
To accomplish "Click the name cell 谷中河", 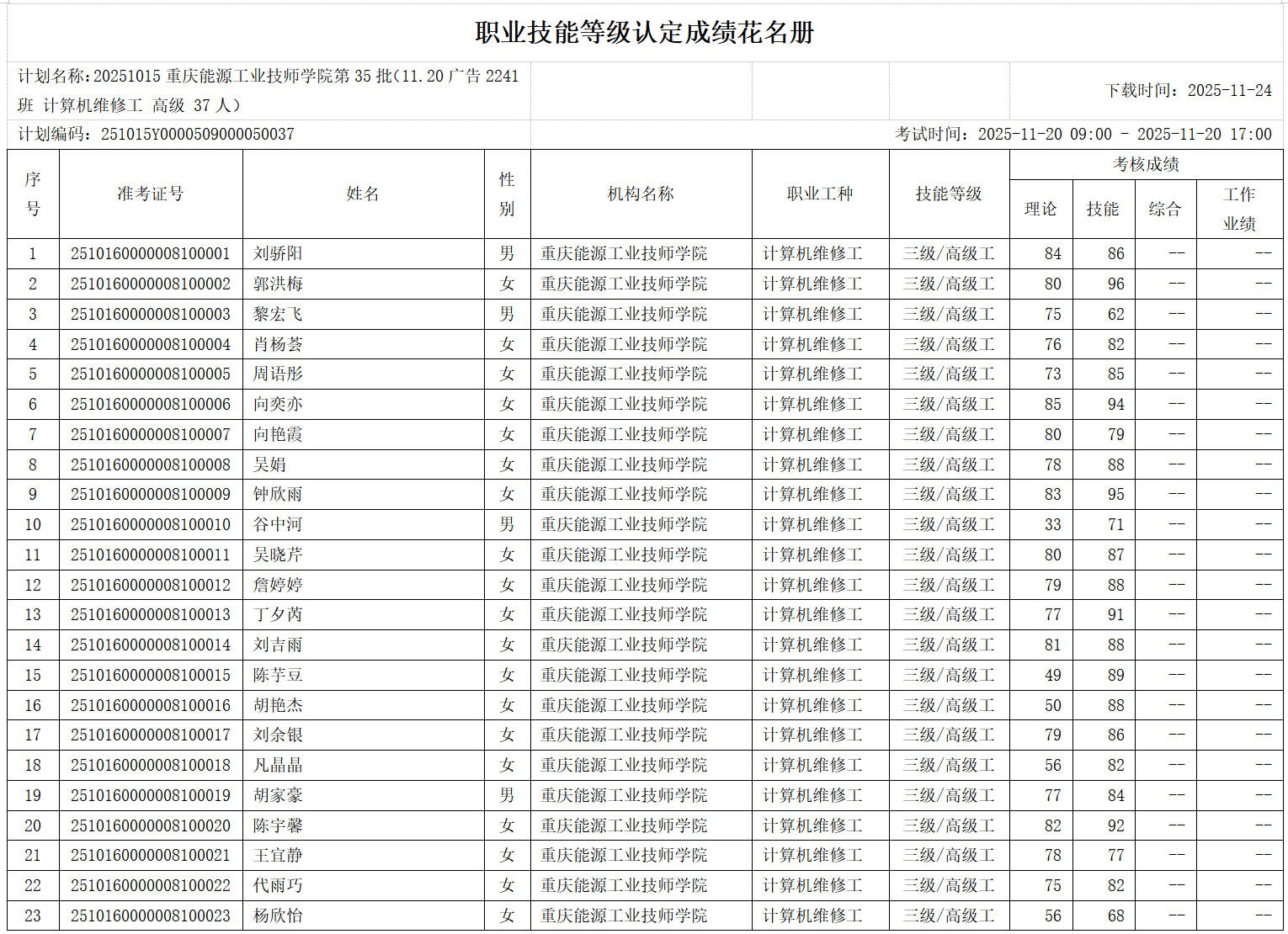I will tap(278, 525).
